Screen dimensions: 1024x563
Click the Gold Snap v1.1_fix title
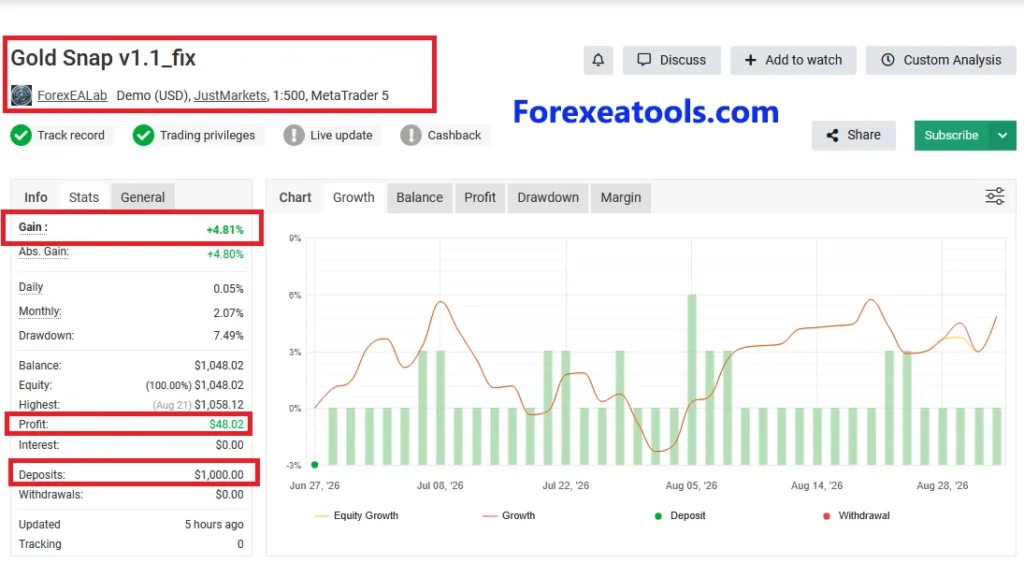pyautogui.click(x=103, y=58)
